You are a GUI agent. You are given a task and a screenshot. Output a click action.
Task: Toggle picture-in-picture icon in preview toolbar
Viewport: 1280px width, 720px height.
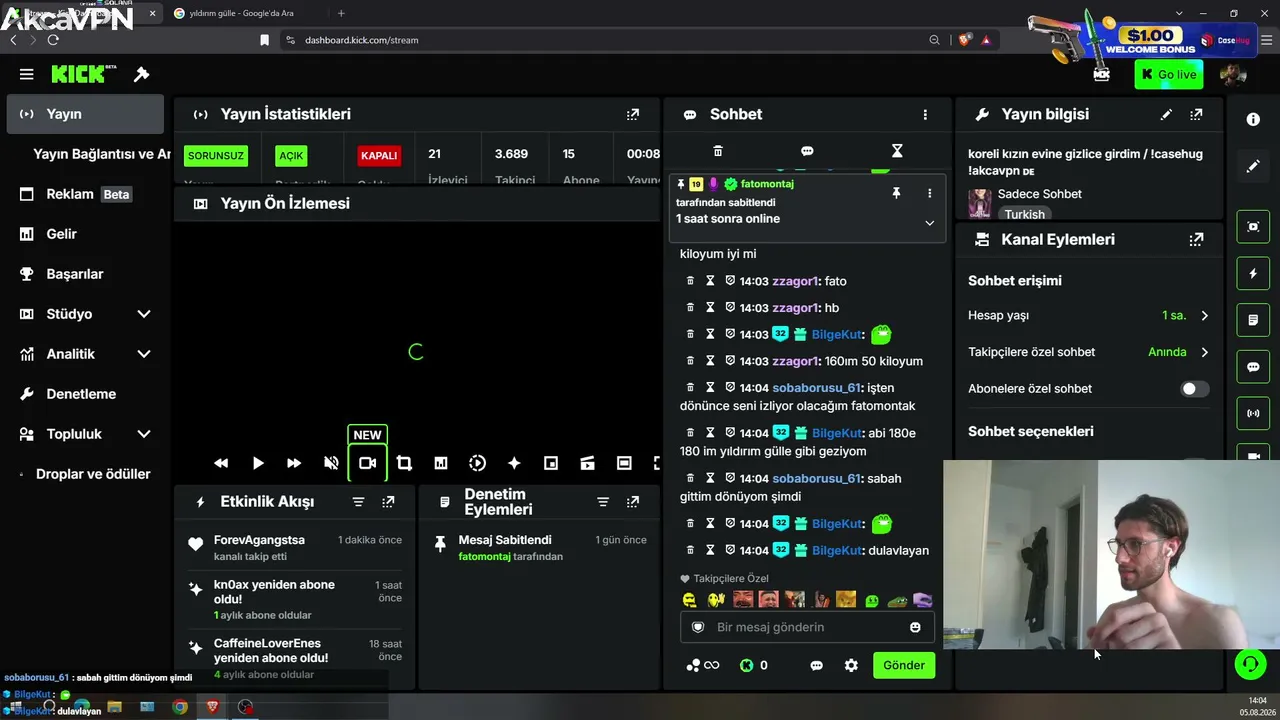coord(551,463)
